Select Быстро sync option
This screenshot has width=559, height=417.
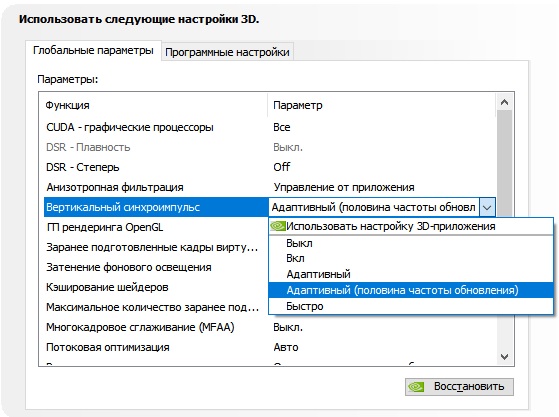point(411,306)
